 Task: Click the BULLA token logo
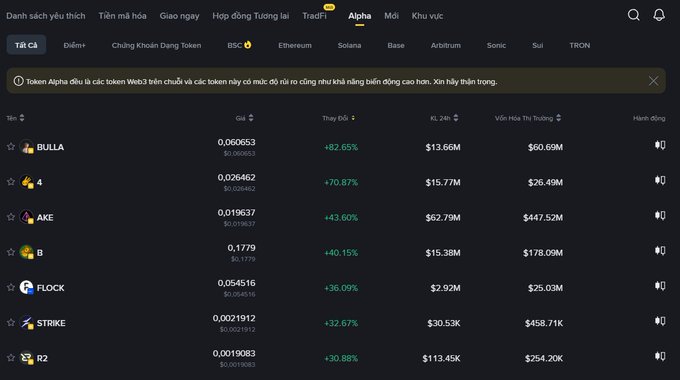[26, 147]
